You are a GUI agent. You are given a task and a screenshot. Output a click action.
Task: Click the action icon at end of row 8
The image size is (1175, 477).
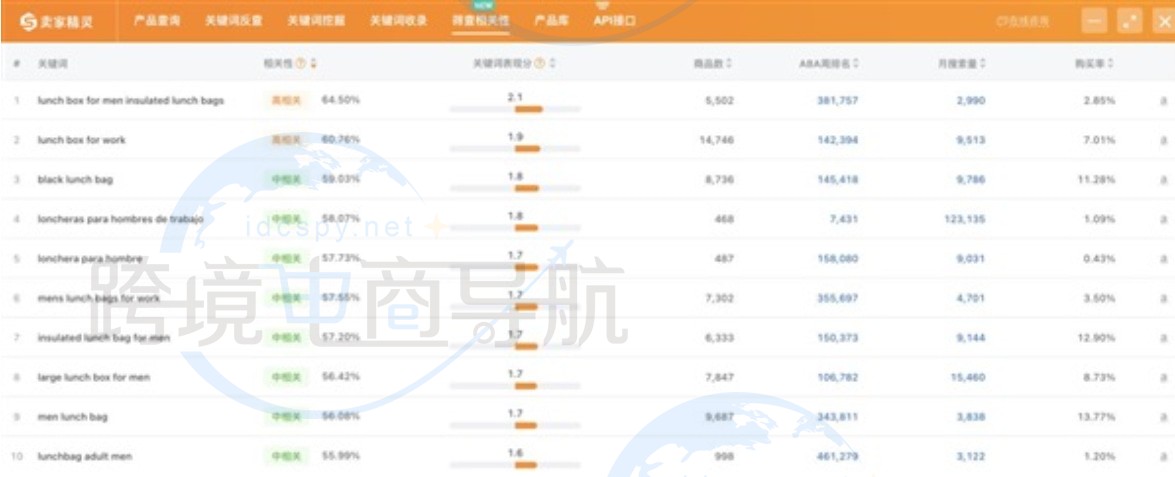(1162, 377)
